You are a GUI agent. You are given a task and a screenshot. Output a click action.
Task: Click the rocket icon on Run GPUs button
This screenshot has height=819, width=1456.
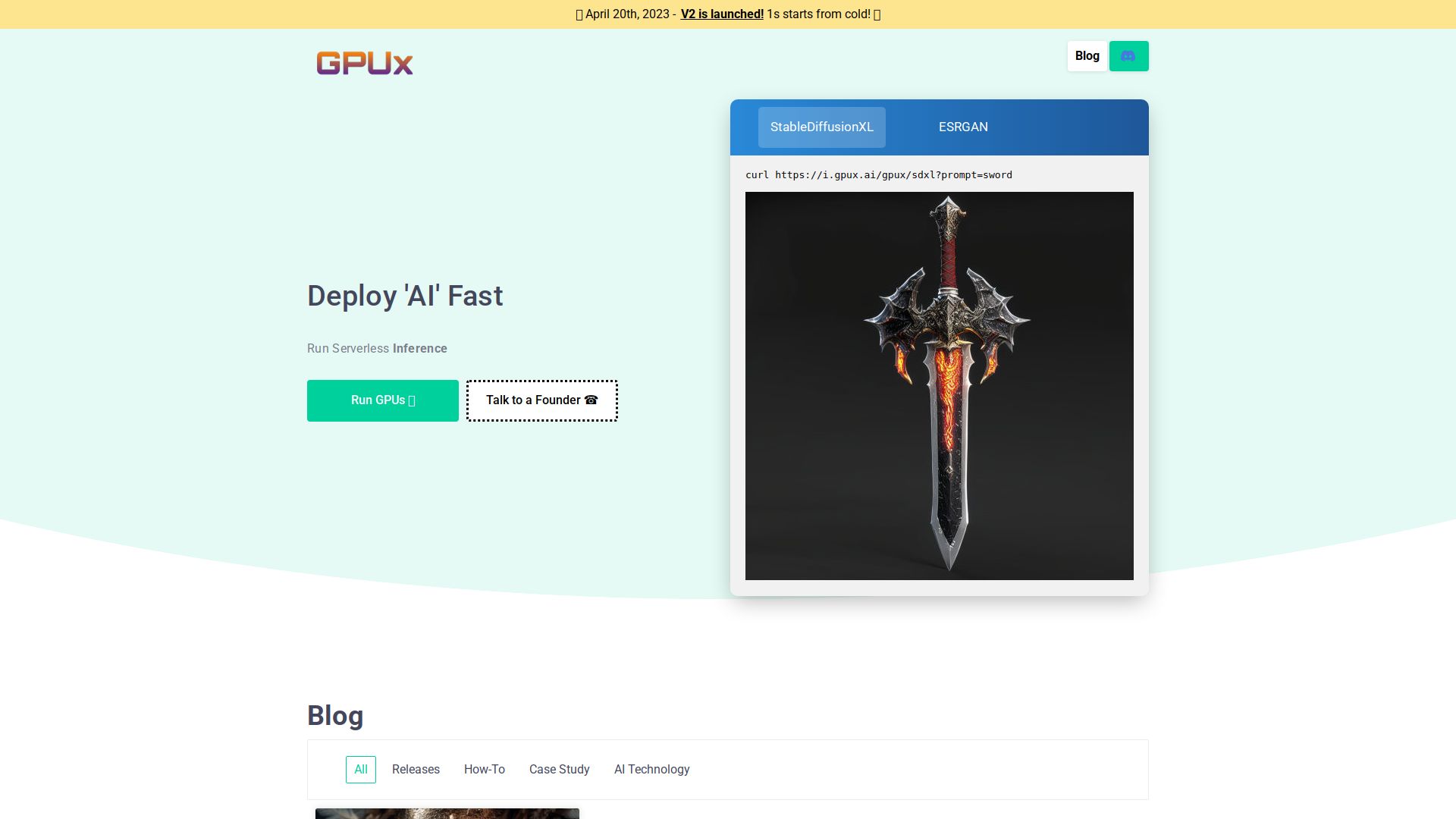pos(410,400)
